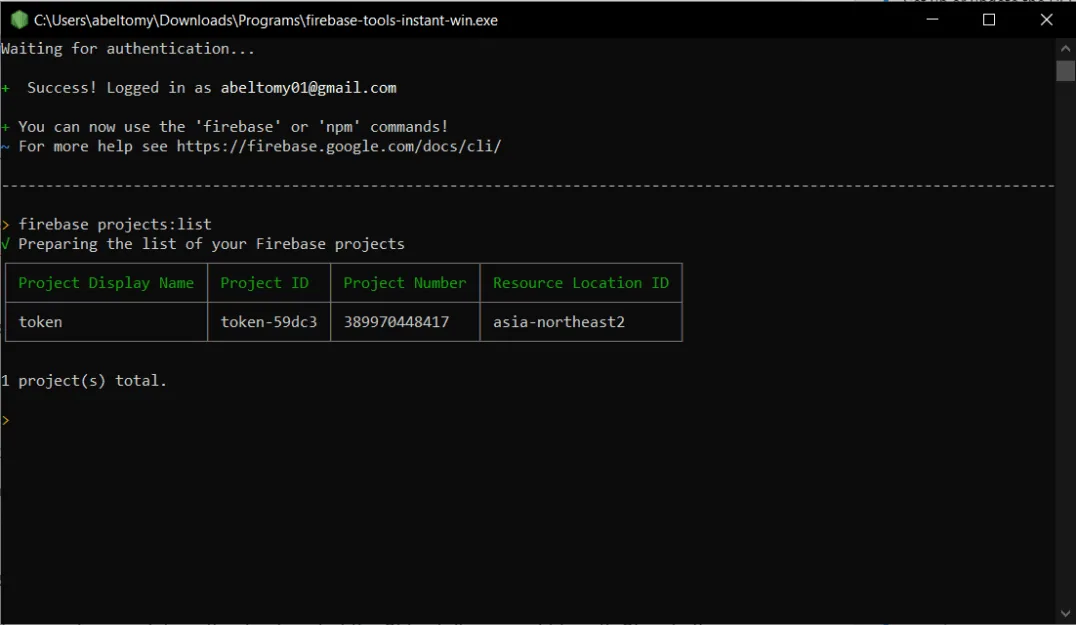Click the vertical scrollbar thumb
Screen dimensions: 1076x625
click(x=1065, y=71)
